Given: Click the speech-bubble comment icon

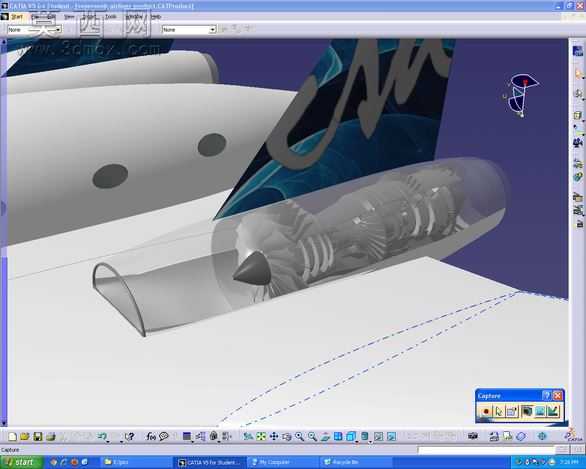Looking at the screenshot, I should point(164,436).
